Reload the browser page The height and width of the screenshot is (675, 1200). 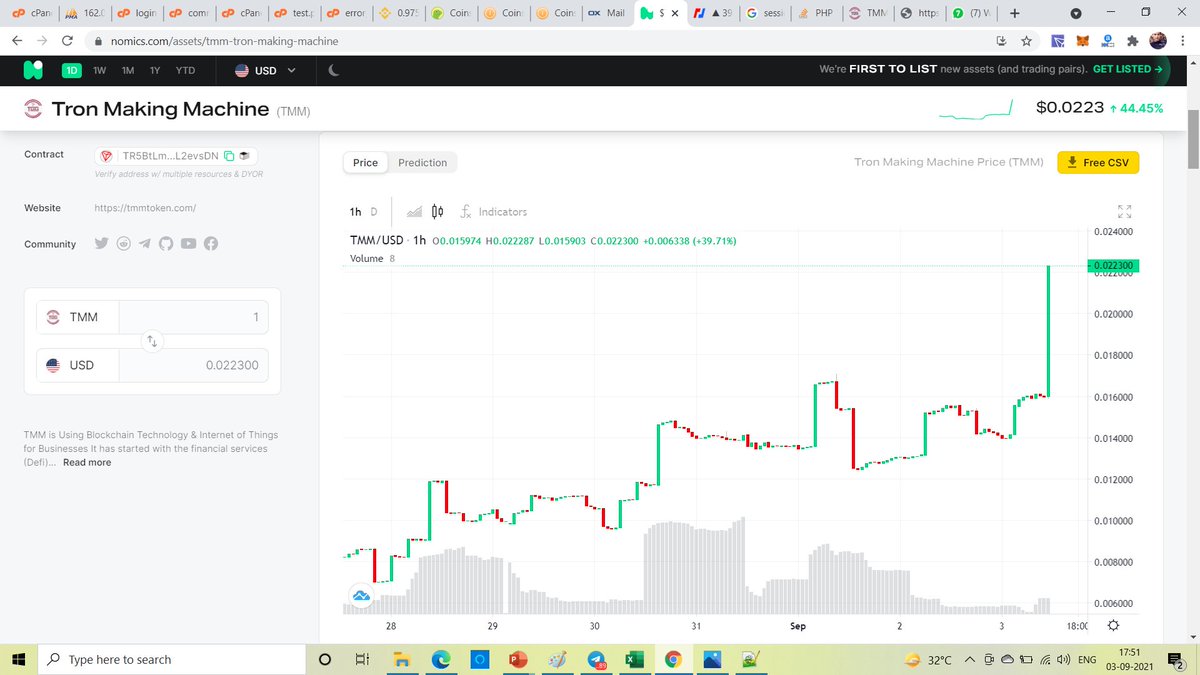67,41
